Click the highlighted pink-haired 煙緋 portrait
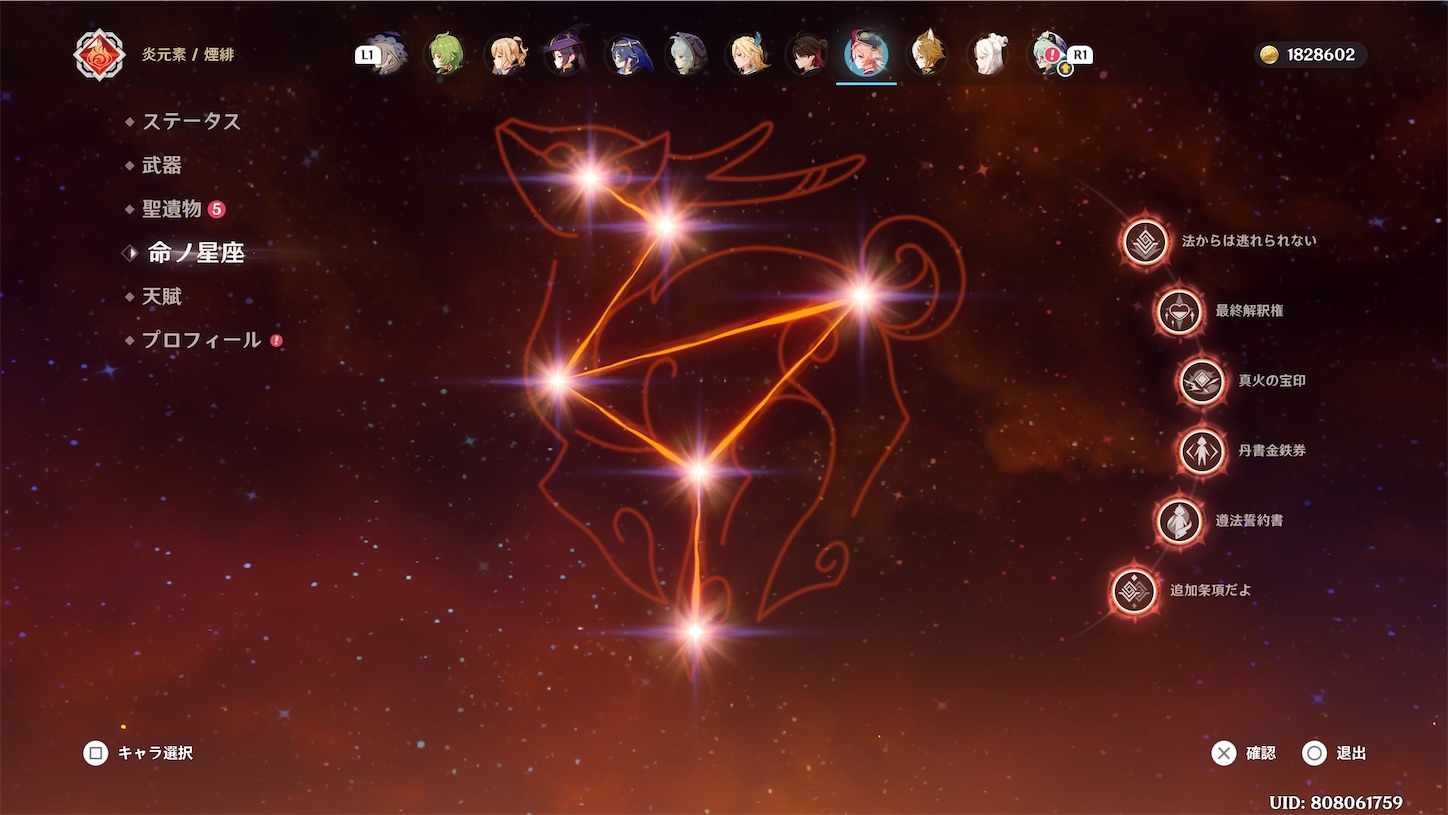1448x815 pixels. [866, 54]
